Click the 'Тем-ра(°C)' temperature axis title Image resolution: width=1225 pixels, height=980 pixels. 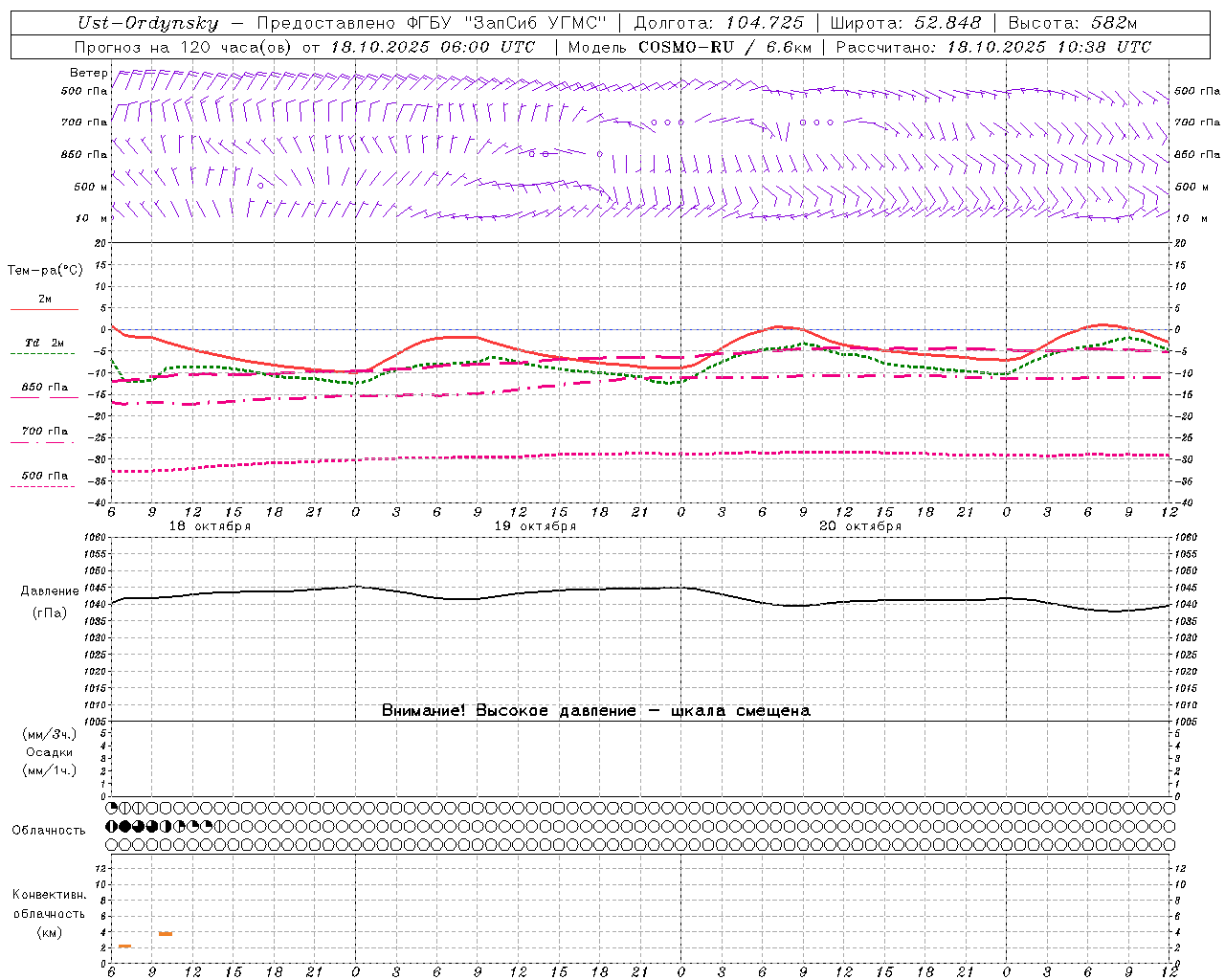click(x=45, y=271)
